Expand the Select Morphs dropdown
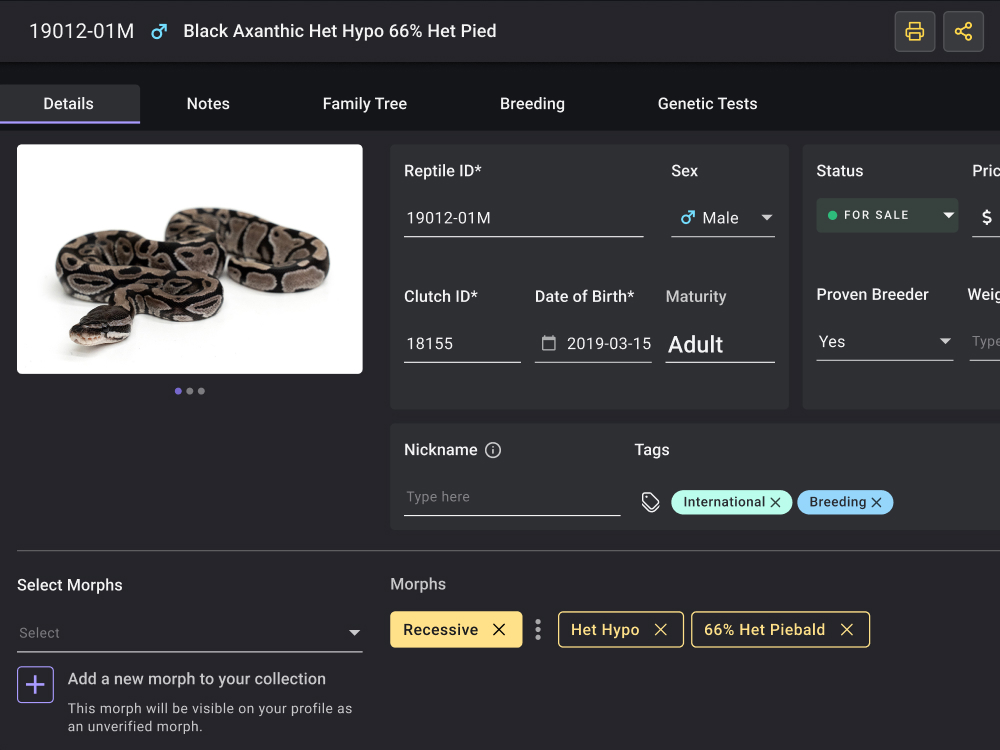This screenshot has height=750, width=1000. pos(354,633)
